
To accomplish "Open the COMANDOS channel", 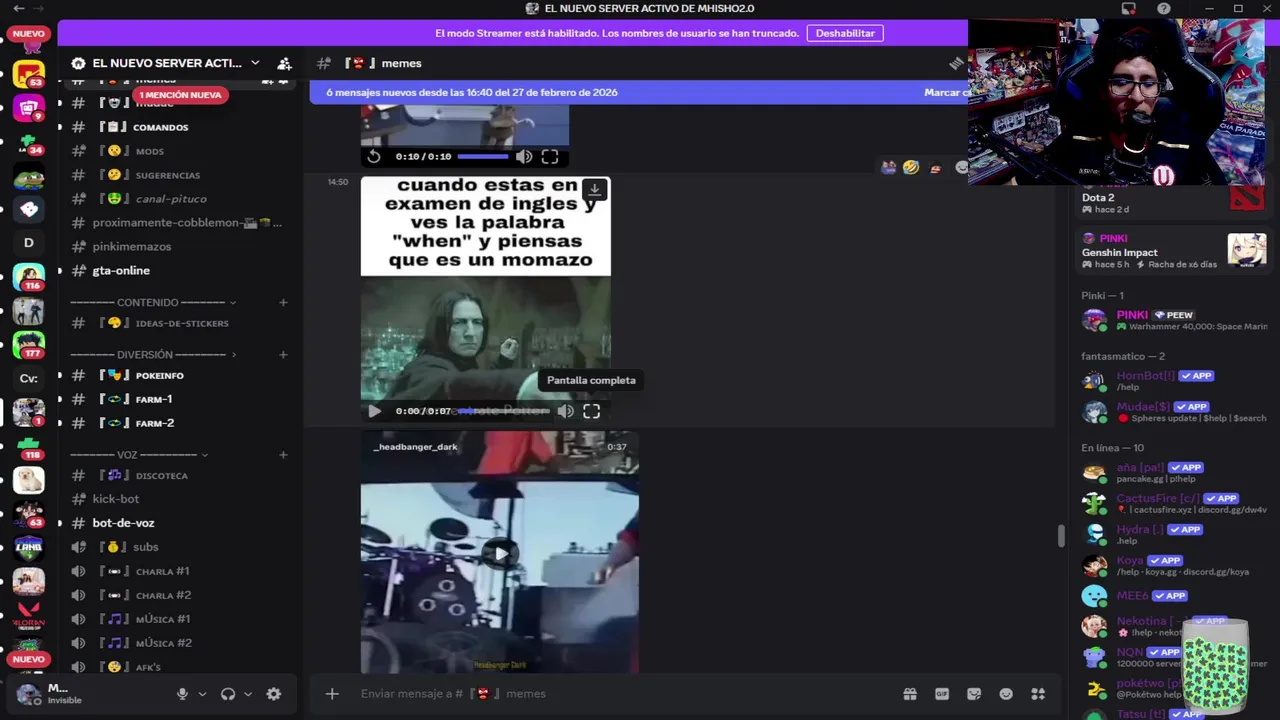I will click(180, 127).
